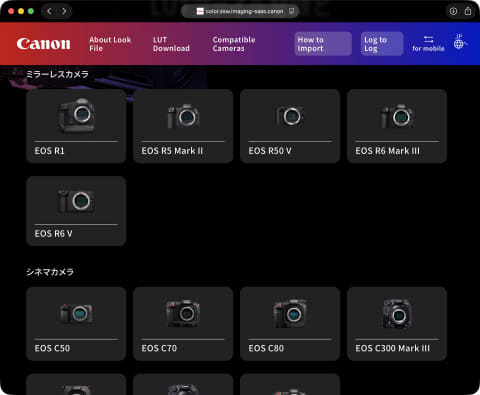Open About Look File menu item
The image size is (480, 395).
[x=110, y=44]
